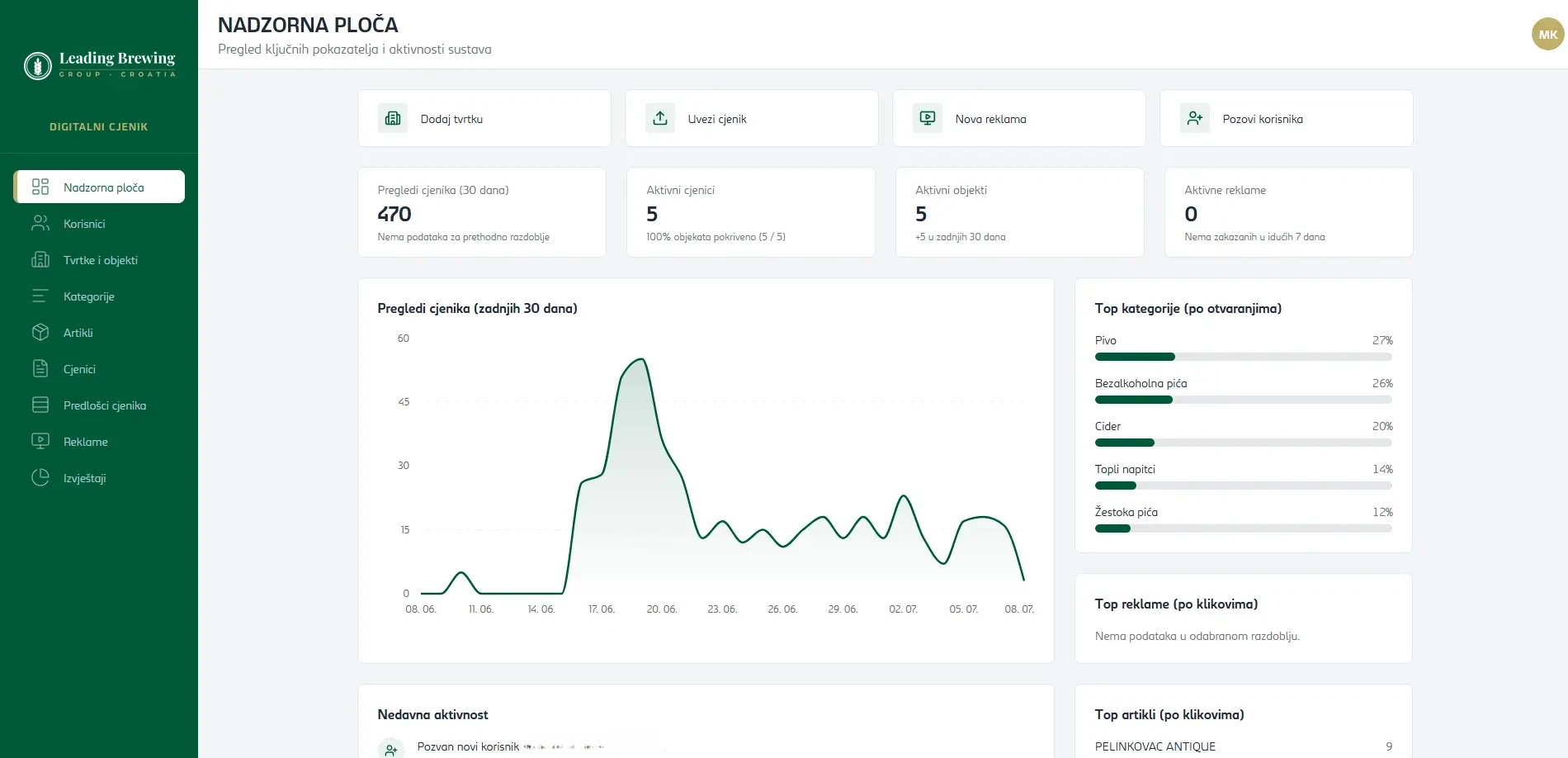The image size is (1568, 758).
Task: Click the Reklame screen icon
Action: [x=40, y=441]
